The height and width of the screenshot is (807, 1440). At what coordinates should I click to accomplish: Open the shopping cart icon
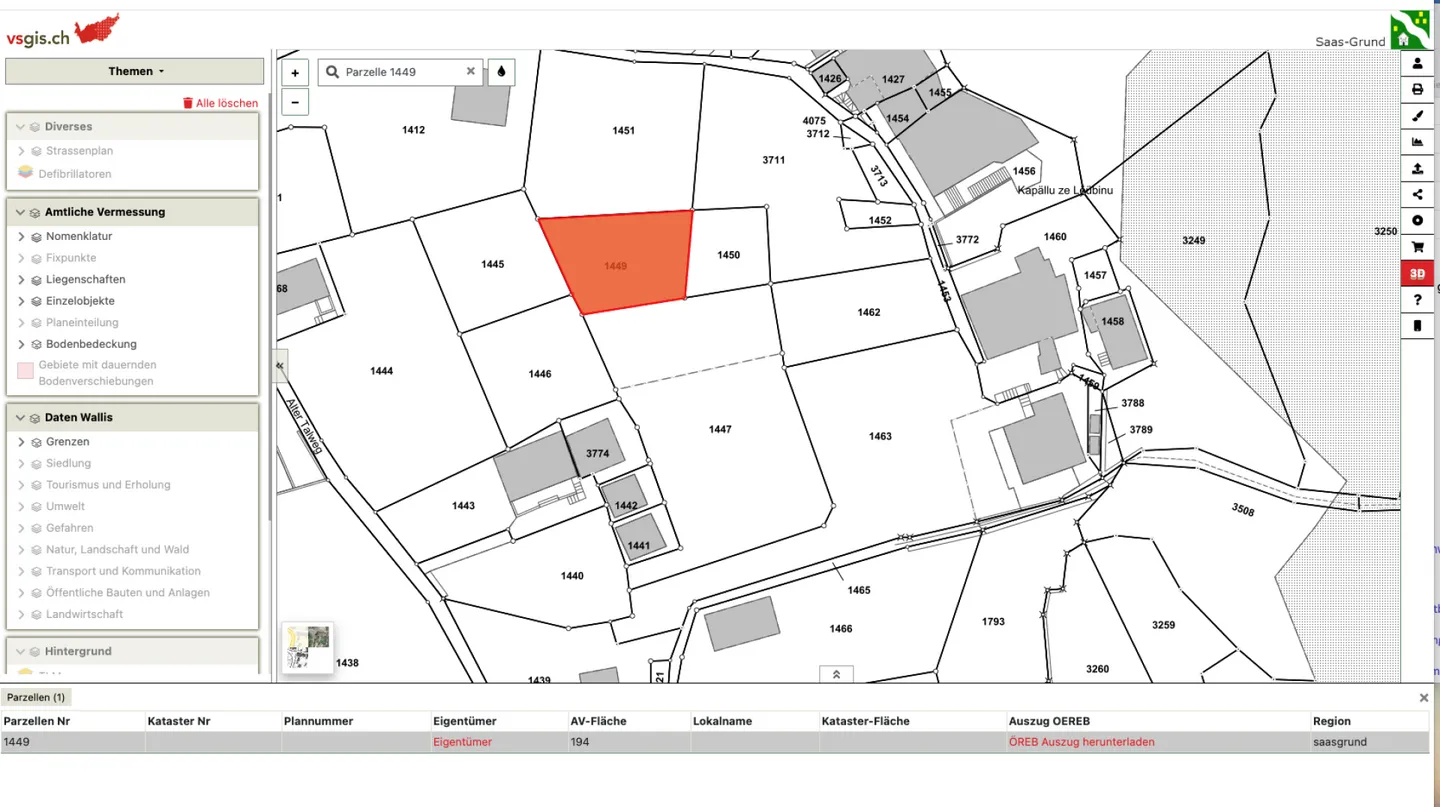coord(1417,247)
